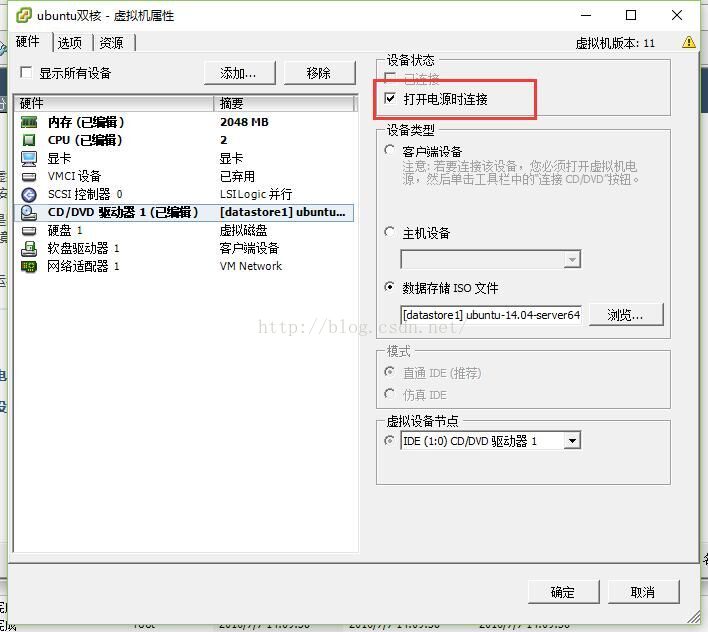Click the 网络适配器 network card icon
The image size is (708, 632).
click(x=29, y=266)
